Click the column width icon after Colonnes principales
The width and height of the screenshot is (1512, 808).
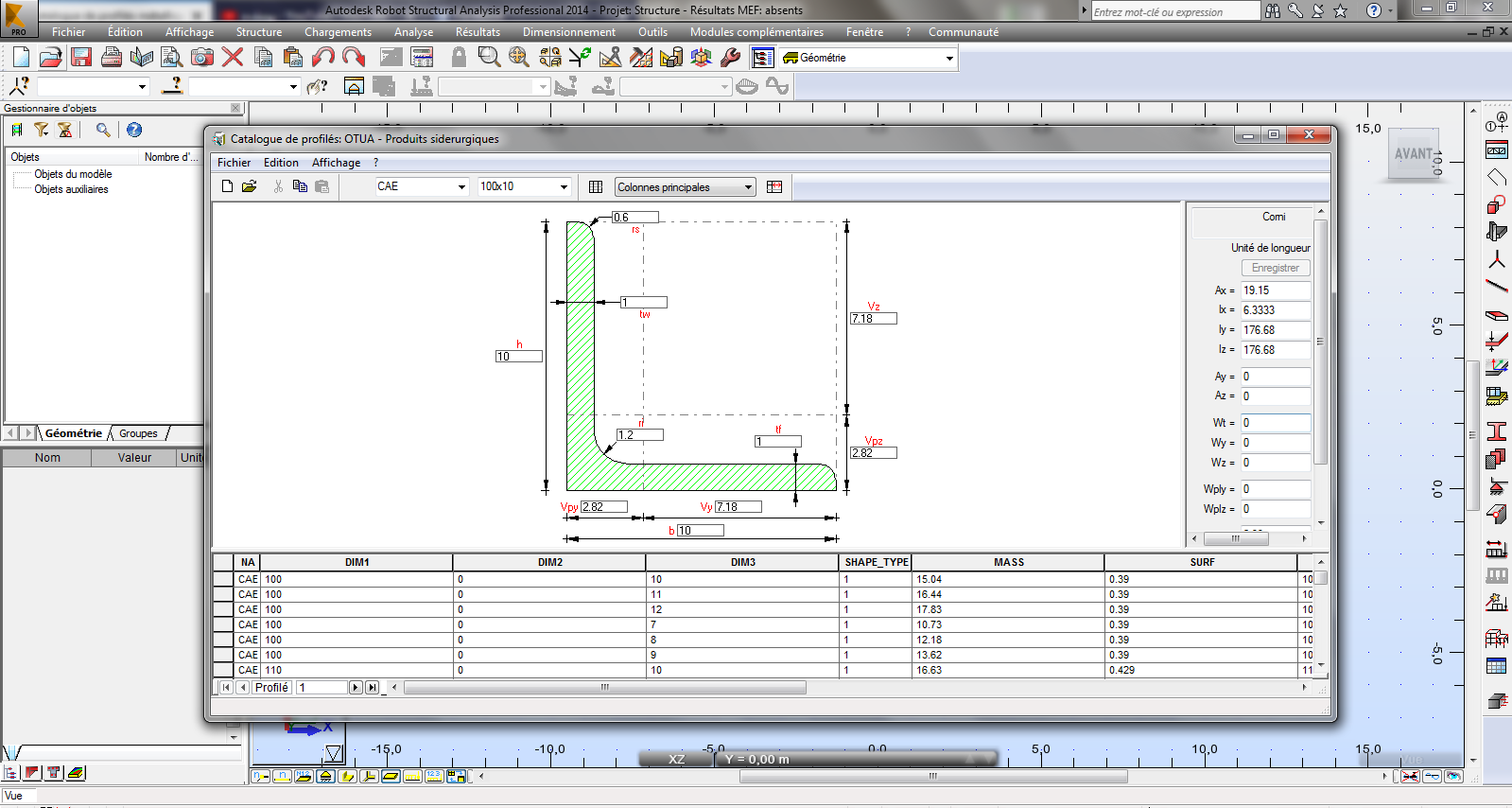tap(774, 186)
